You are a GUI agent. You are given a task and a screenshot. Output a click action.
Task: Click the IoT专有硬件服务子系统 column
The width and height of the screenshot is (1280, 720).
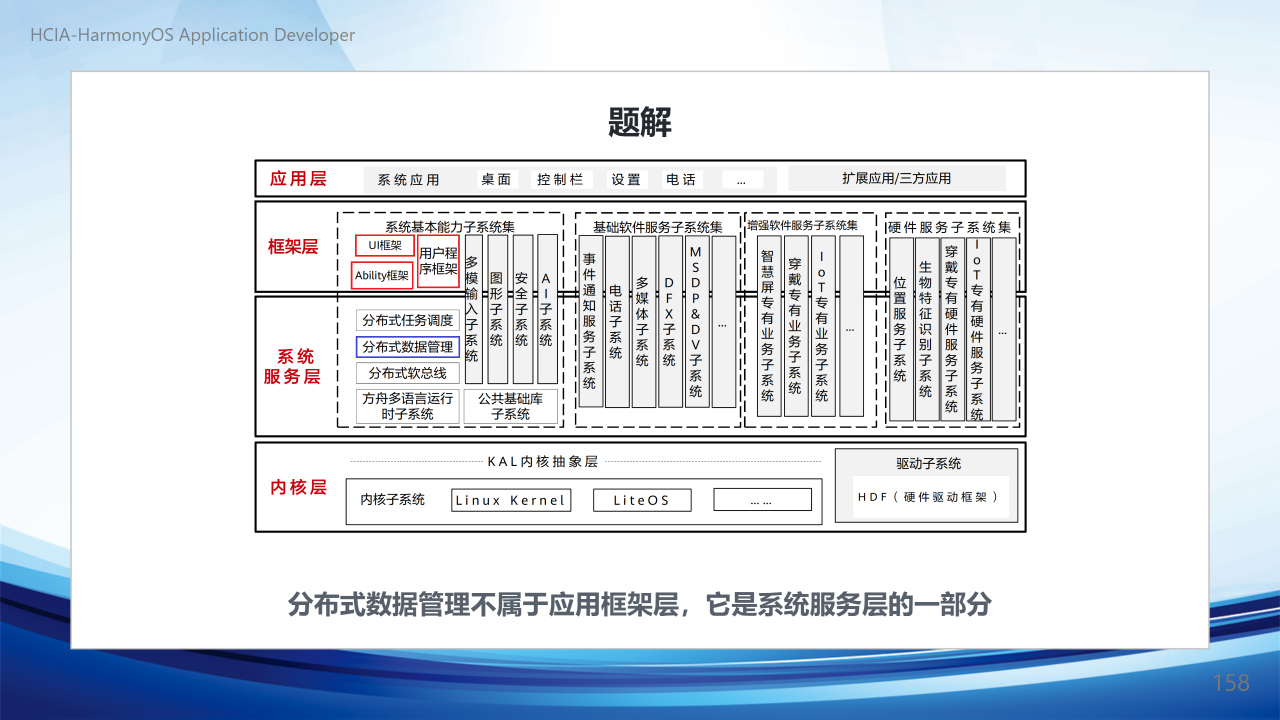978,329
